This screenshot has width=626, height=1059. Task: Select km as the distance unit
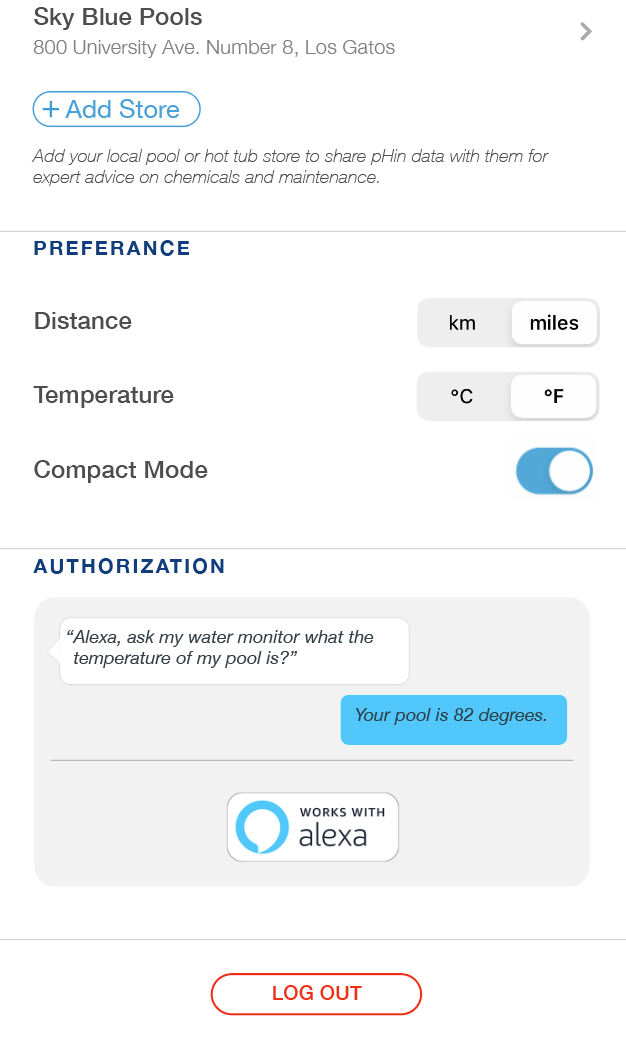click(462, 323)
